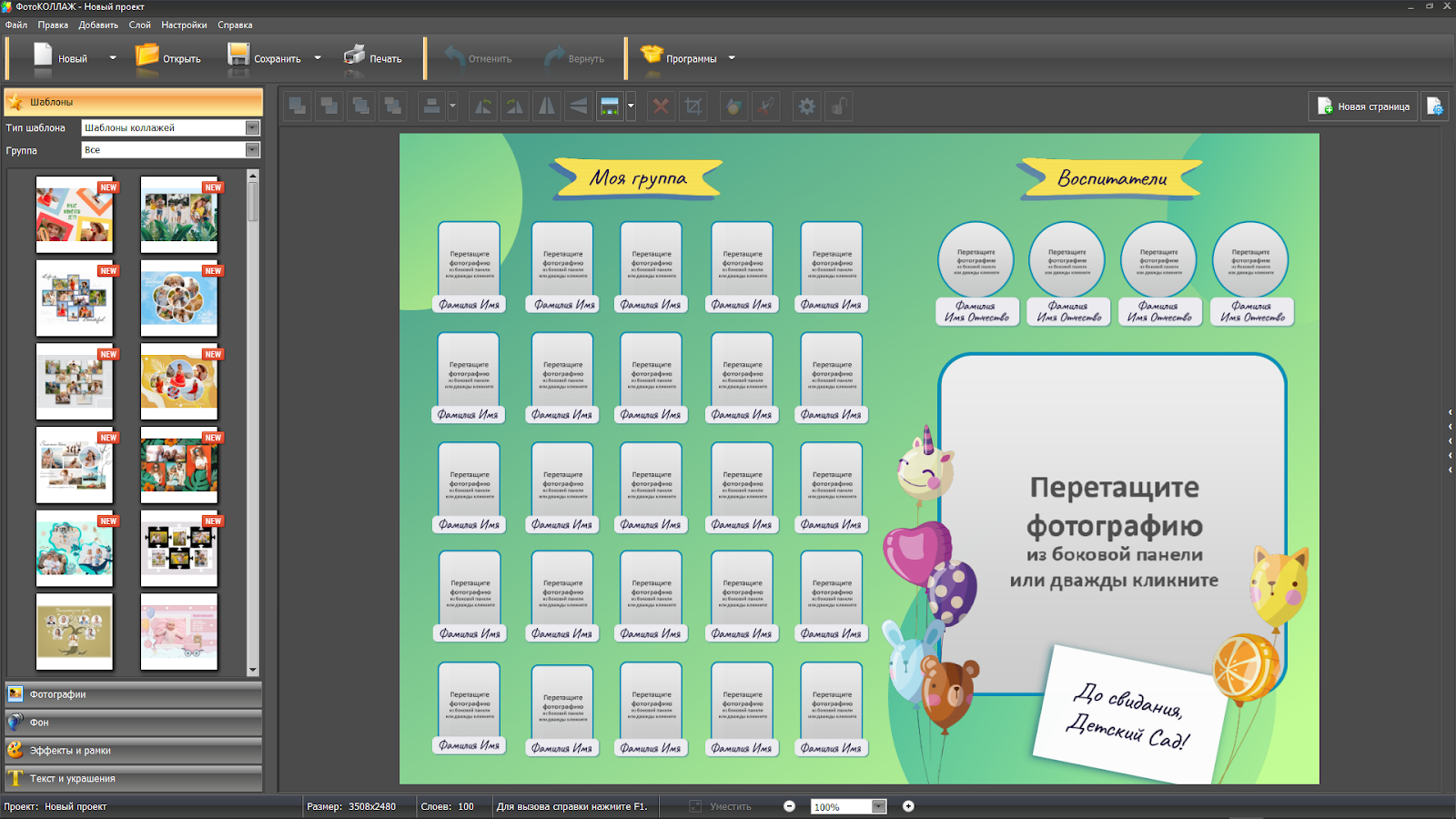Click the Сохранить button

click(x=266, y=58)
